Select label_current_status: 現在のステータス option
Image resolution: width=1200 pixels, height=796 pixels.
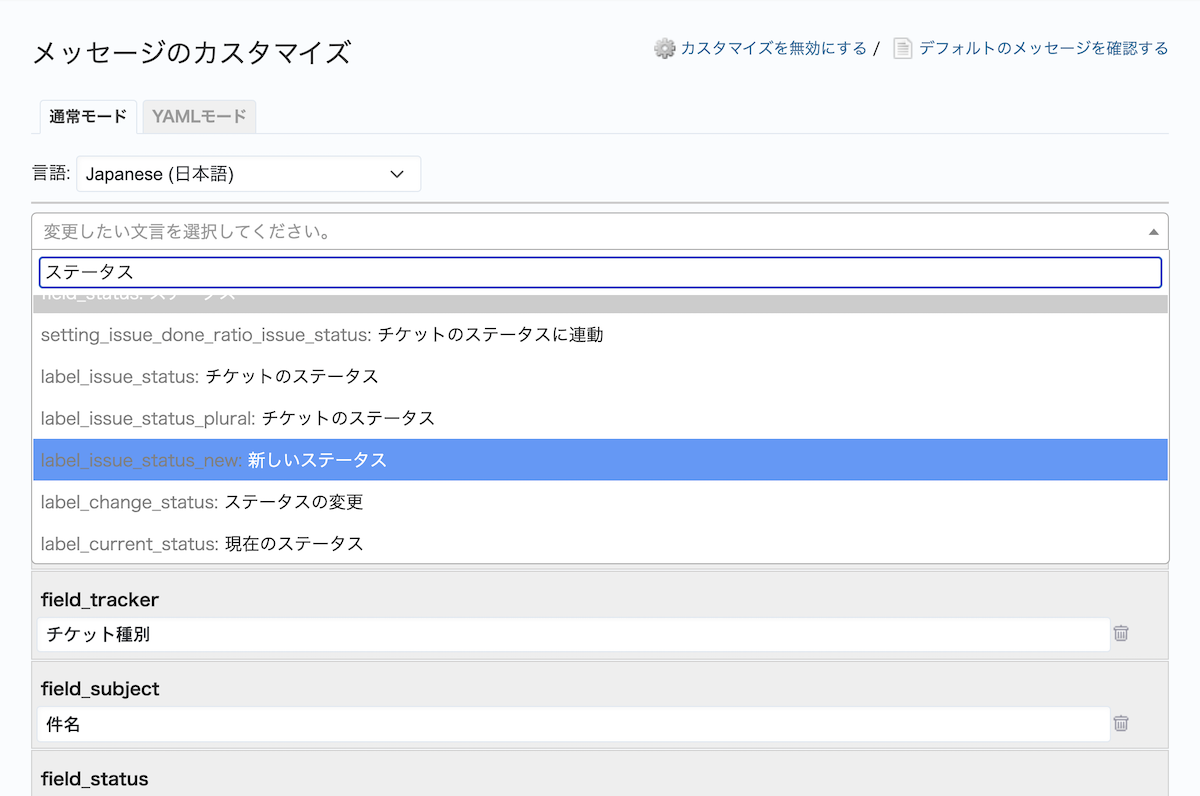tap(201, 544)
